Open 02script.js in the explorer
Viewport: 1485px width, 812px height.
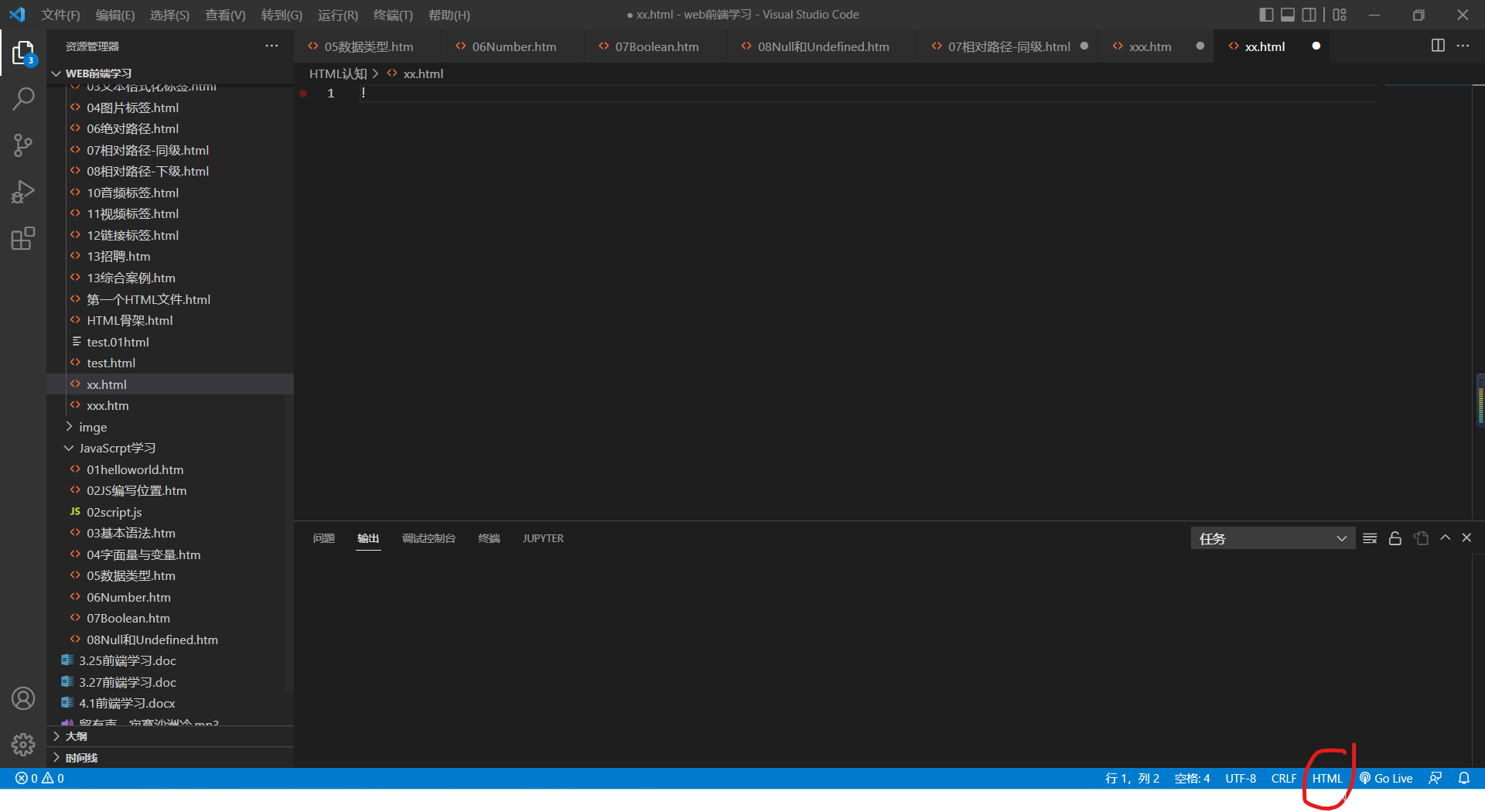(170, 512)
